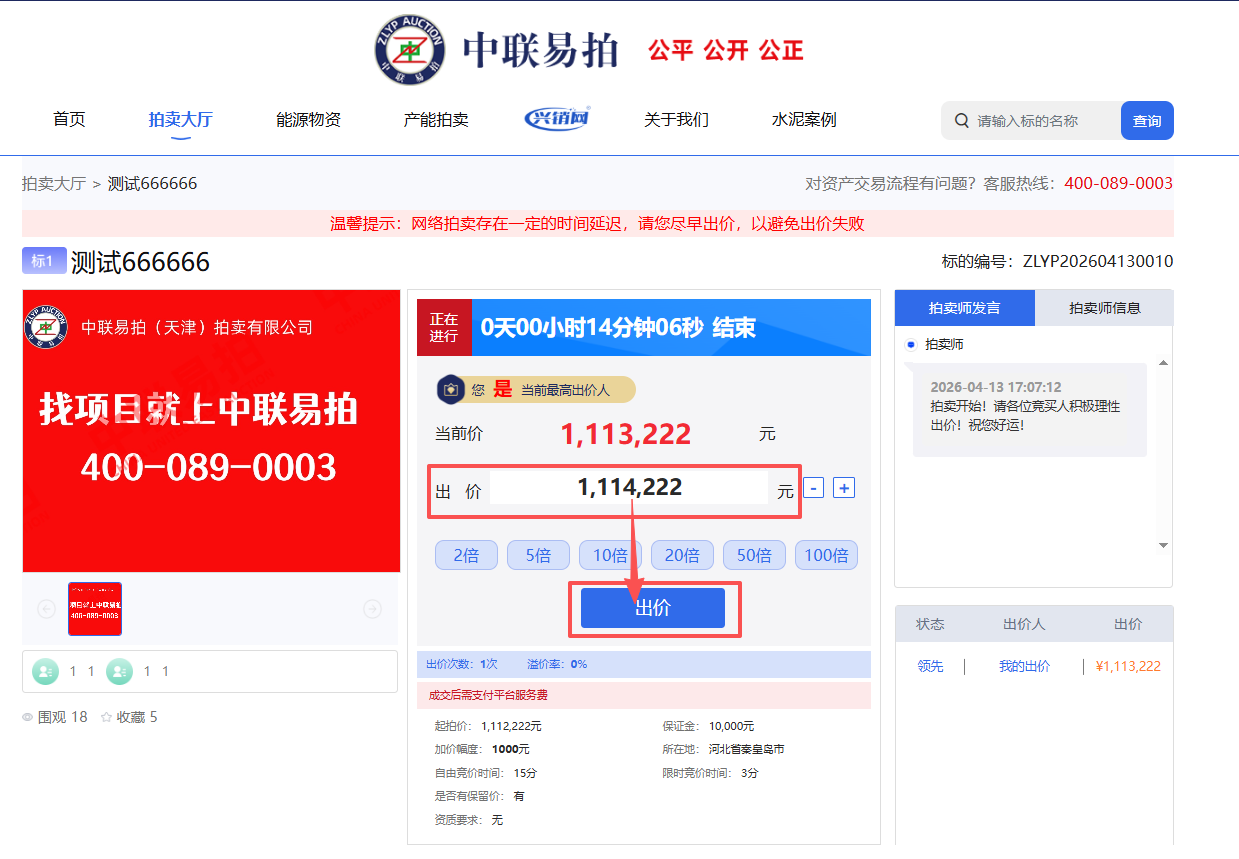Viewport: 1239px width, 859px height.
Task: Click the 出价次数 1次 text
Action: click(x=462, y=664)
